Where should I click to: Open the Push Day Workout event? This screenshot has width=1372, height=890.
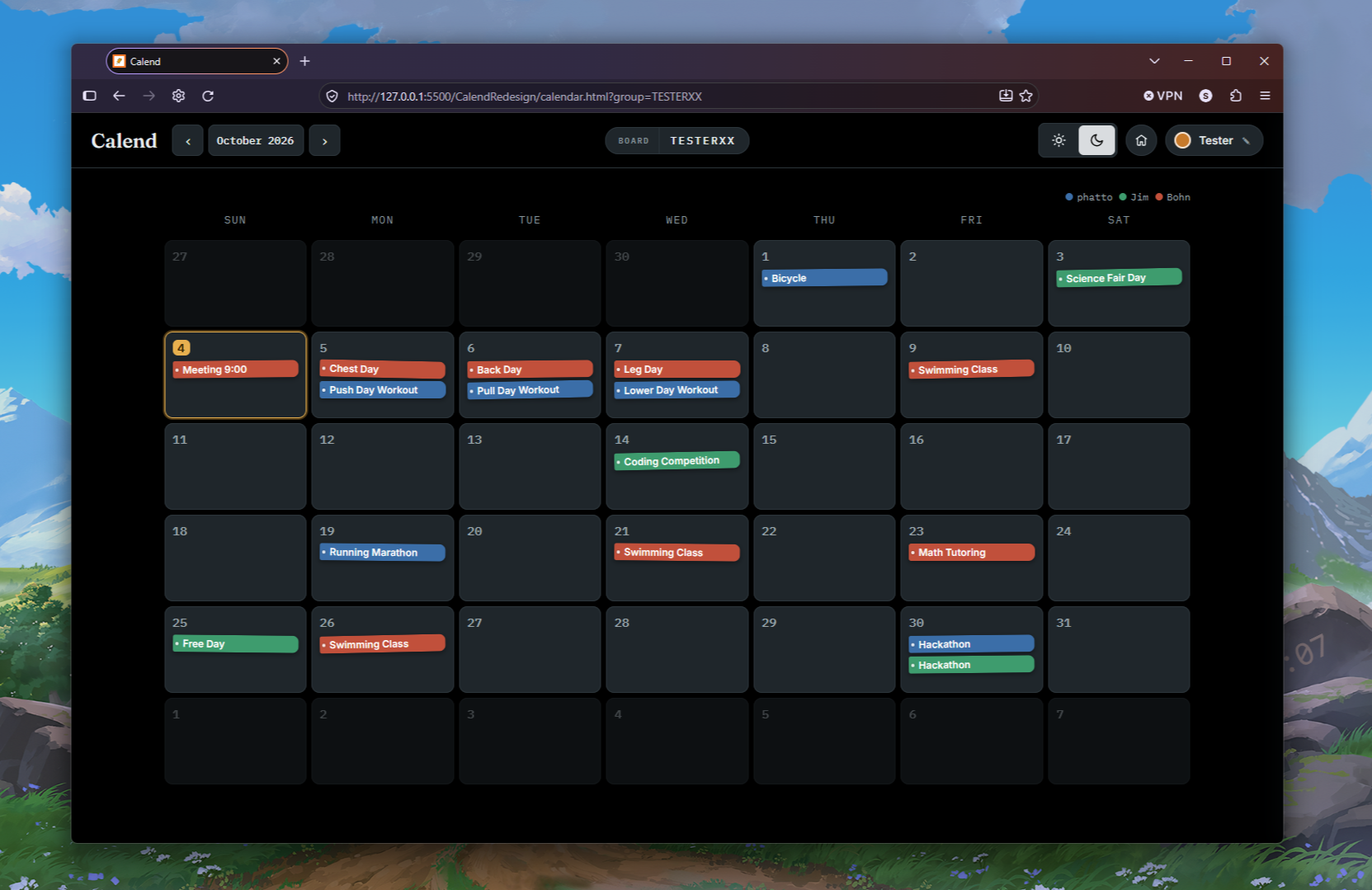[382, 390]
